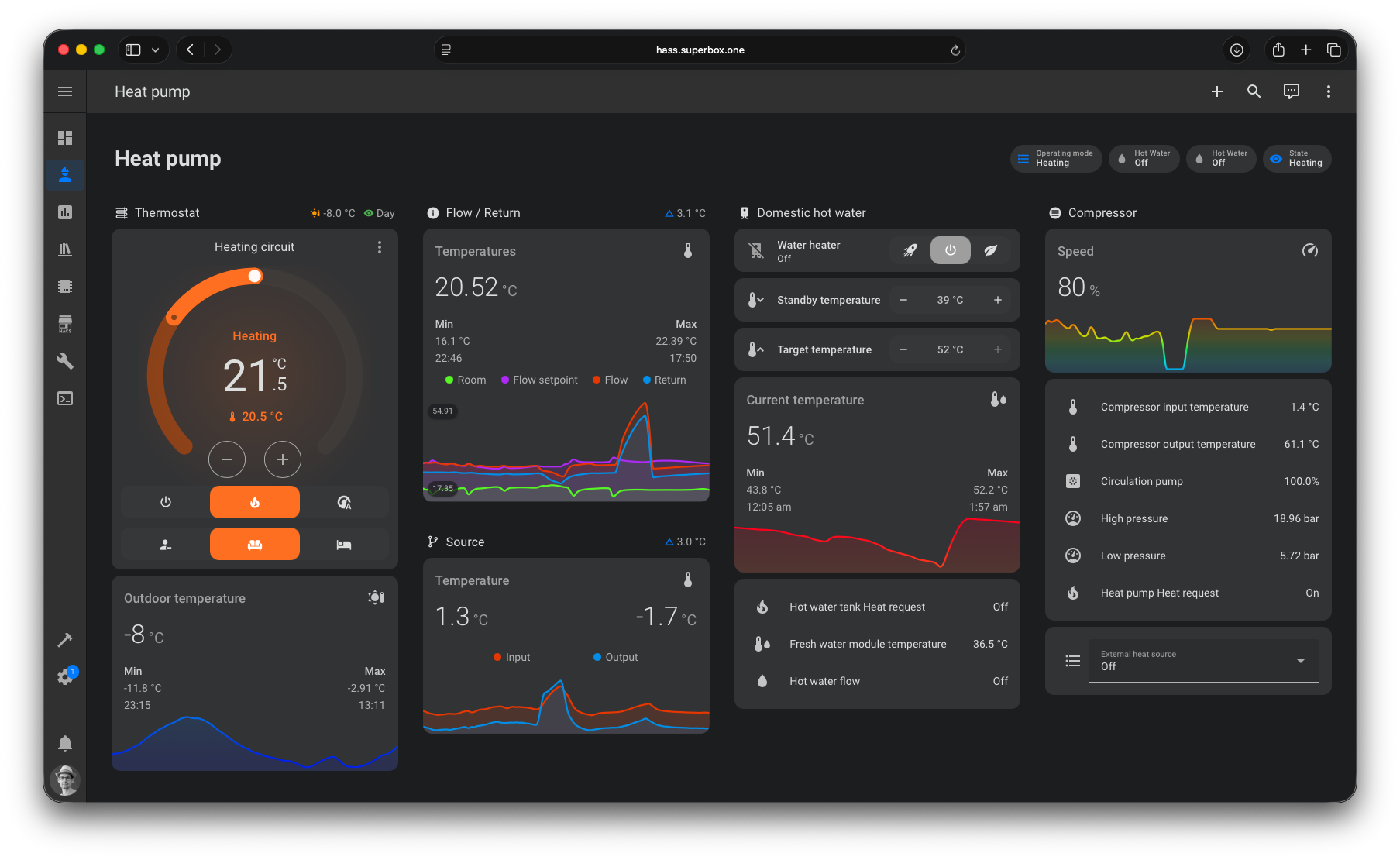Open the overflow menu at top right
The height and width of the screenshot is (860, 1400).
(x=1328, y=91)
